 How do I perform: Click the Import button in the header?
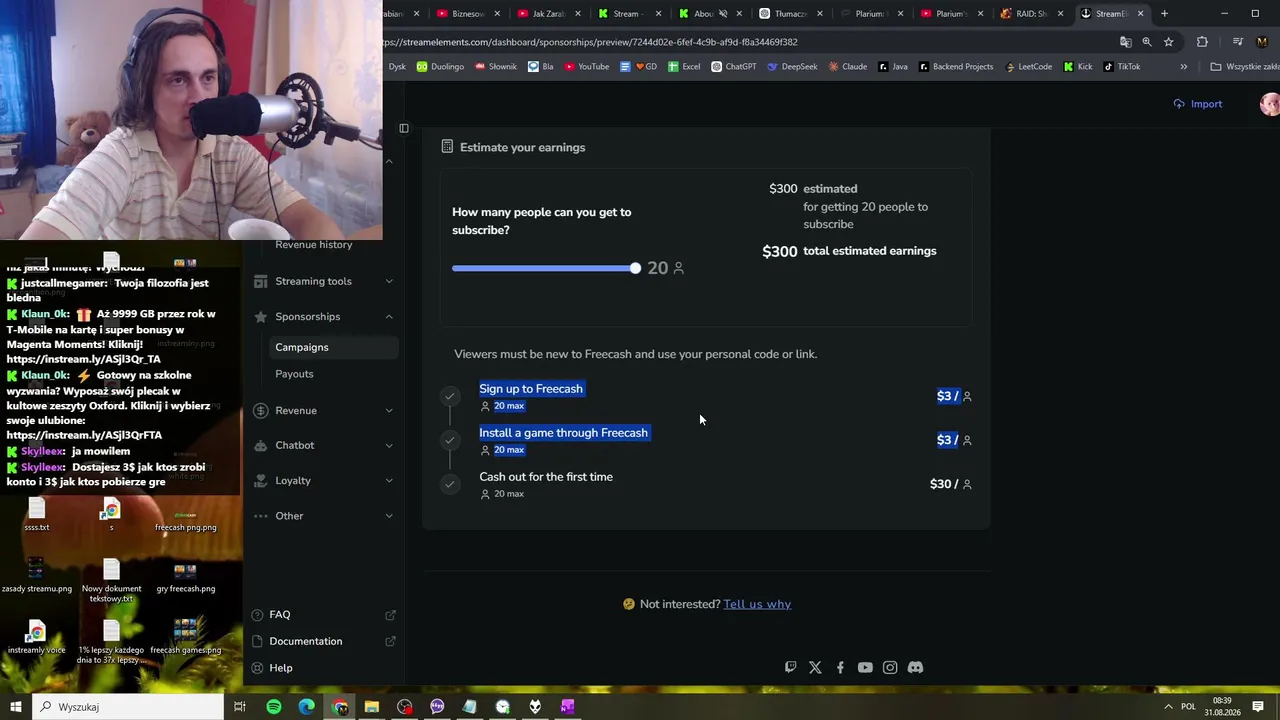[1198, 104]
